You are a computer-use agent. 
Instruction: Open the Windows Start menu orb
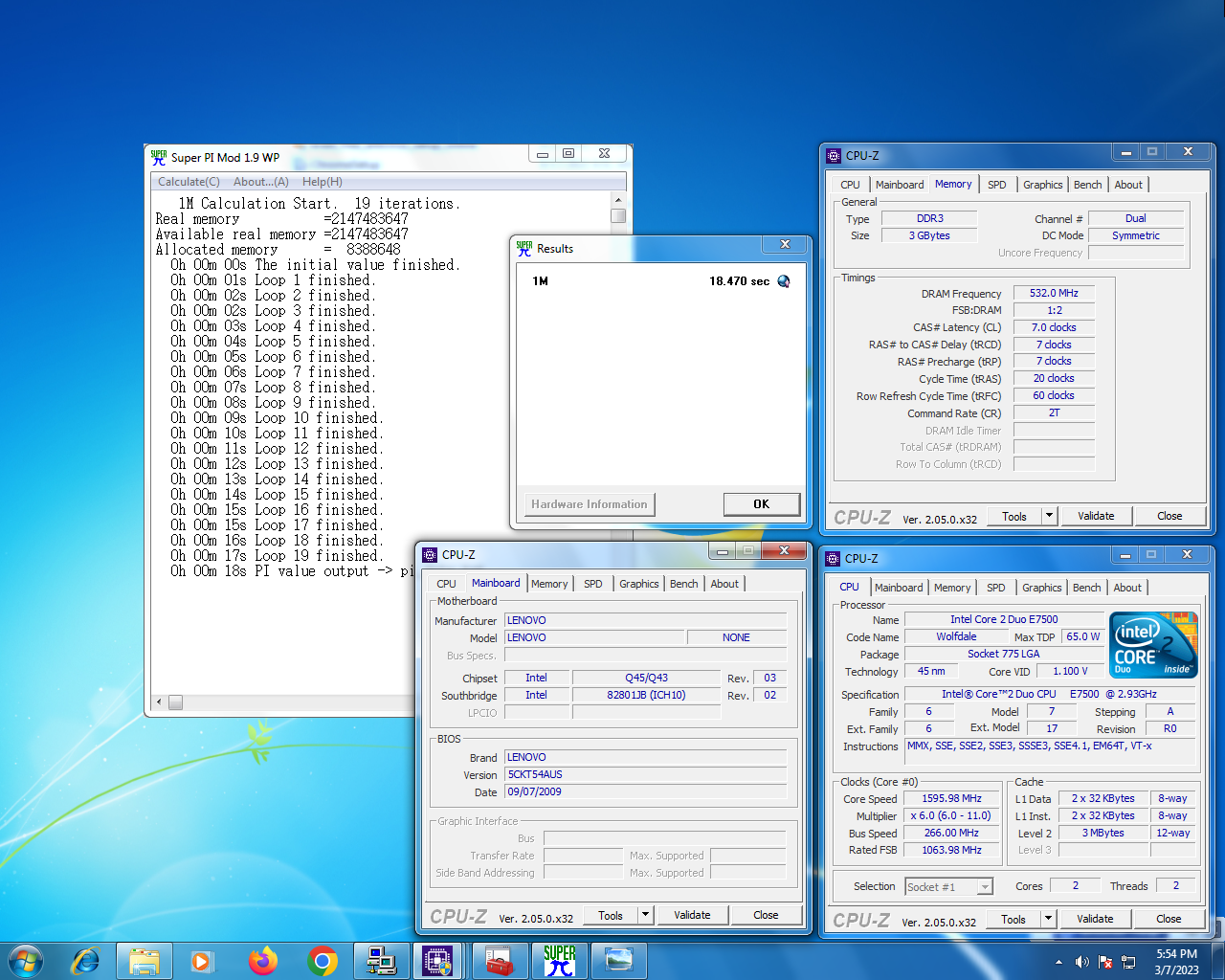point(26,960)
